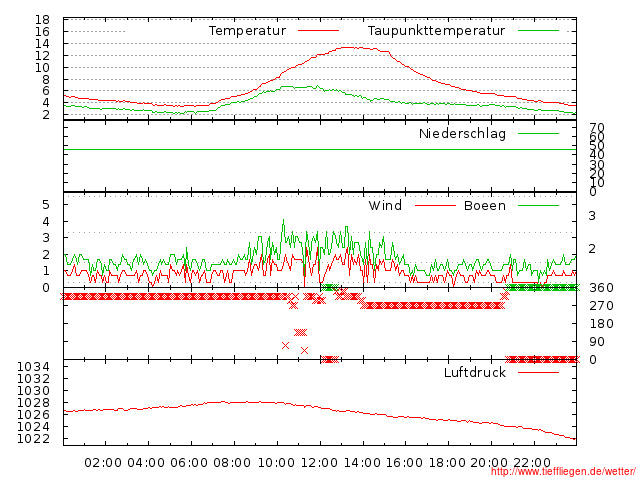
Task: Click the red wind-direction marker cluster near 180
Action: click(x=300, y=332)
